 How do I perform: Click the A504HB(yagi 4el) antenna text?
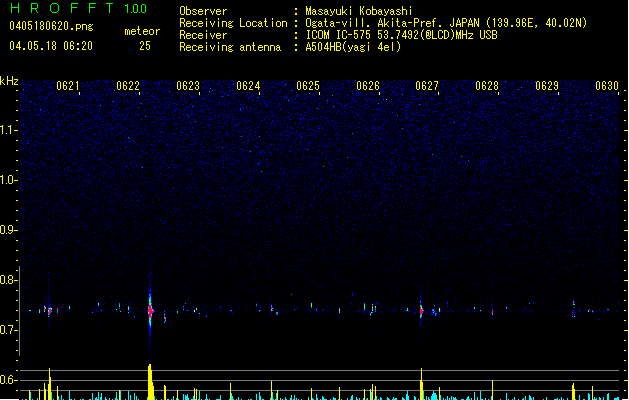click(x=353, y=47)
